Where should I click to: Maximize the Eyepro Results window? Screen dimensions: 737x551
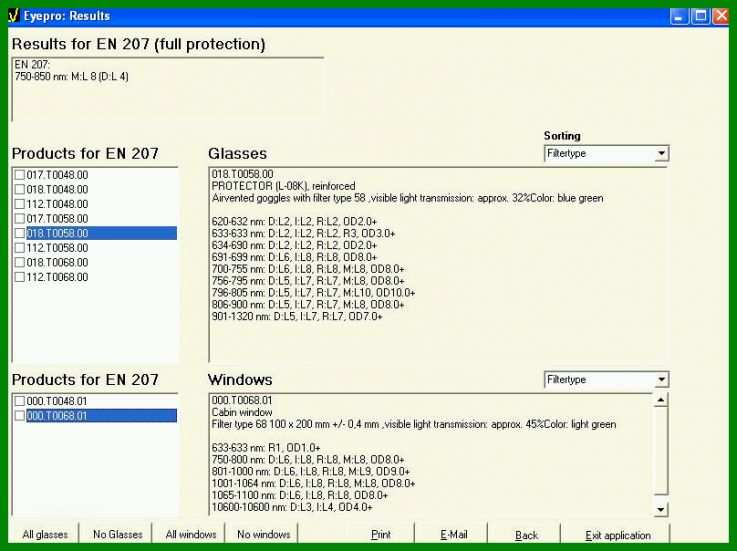click(x=700, y=16)
